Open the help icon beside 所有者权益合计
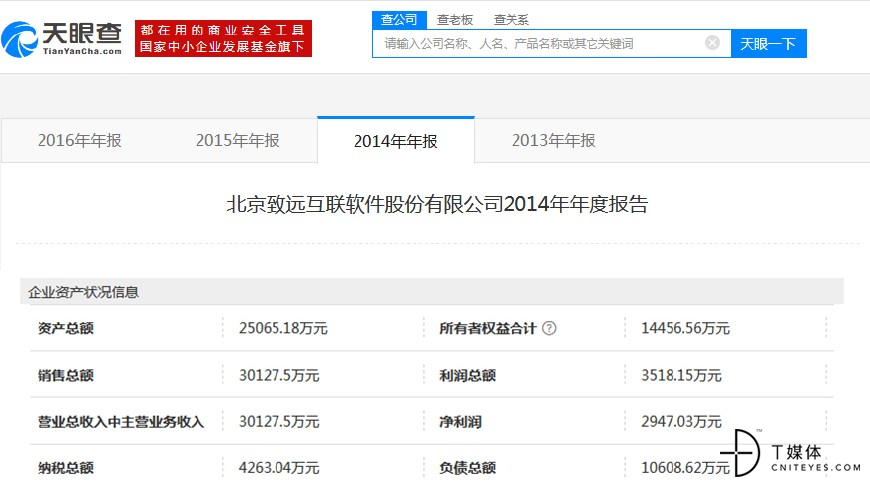This screenshot has width=870, height=487. pyautogui.click(x=549, y=328)
